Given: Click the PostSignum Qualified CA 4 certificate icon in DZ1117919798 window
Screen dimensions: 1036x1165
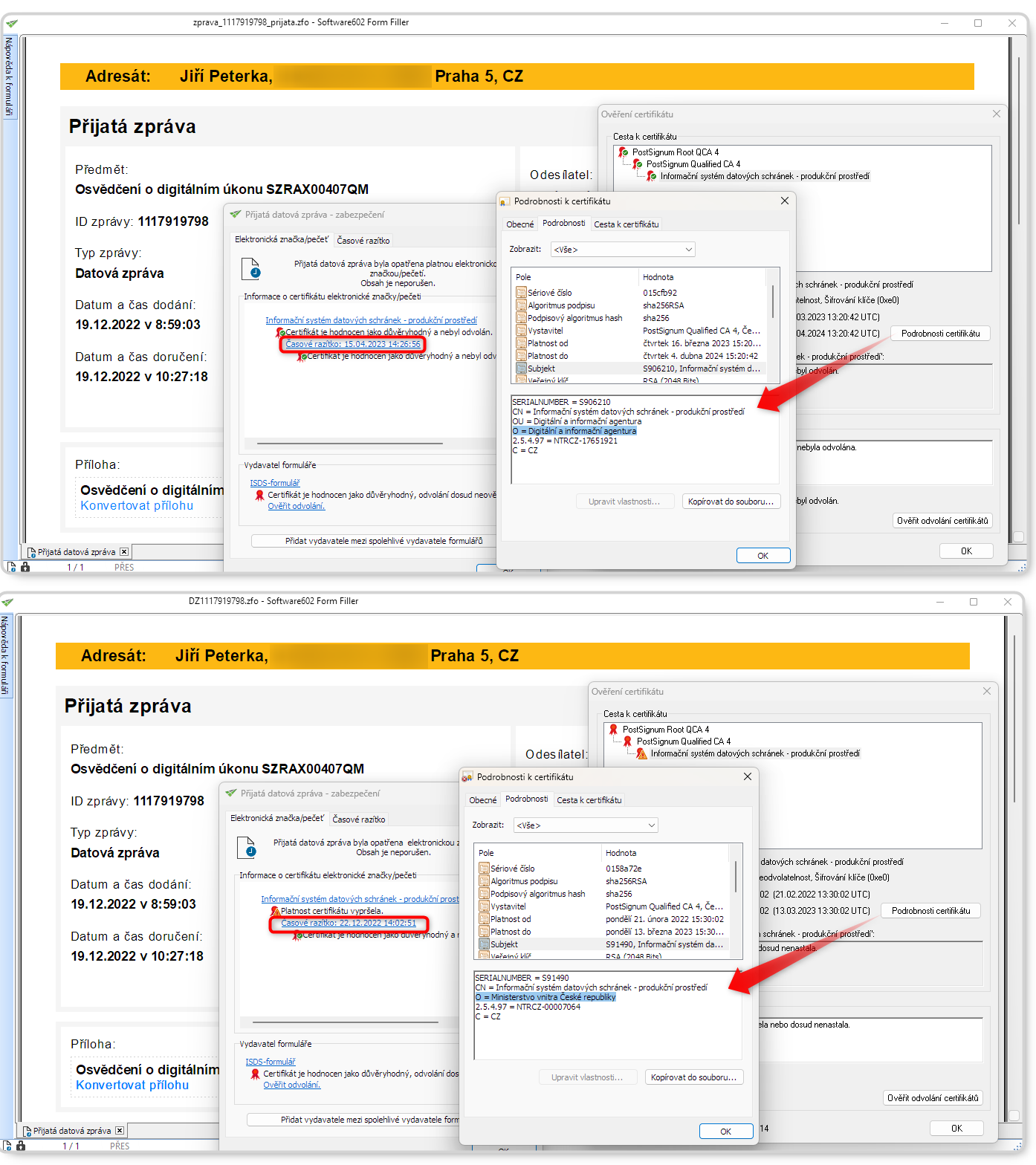Looking at the screenshot, I should (x=628, y=741).
